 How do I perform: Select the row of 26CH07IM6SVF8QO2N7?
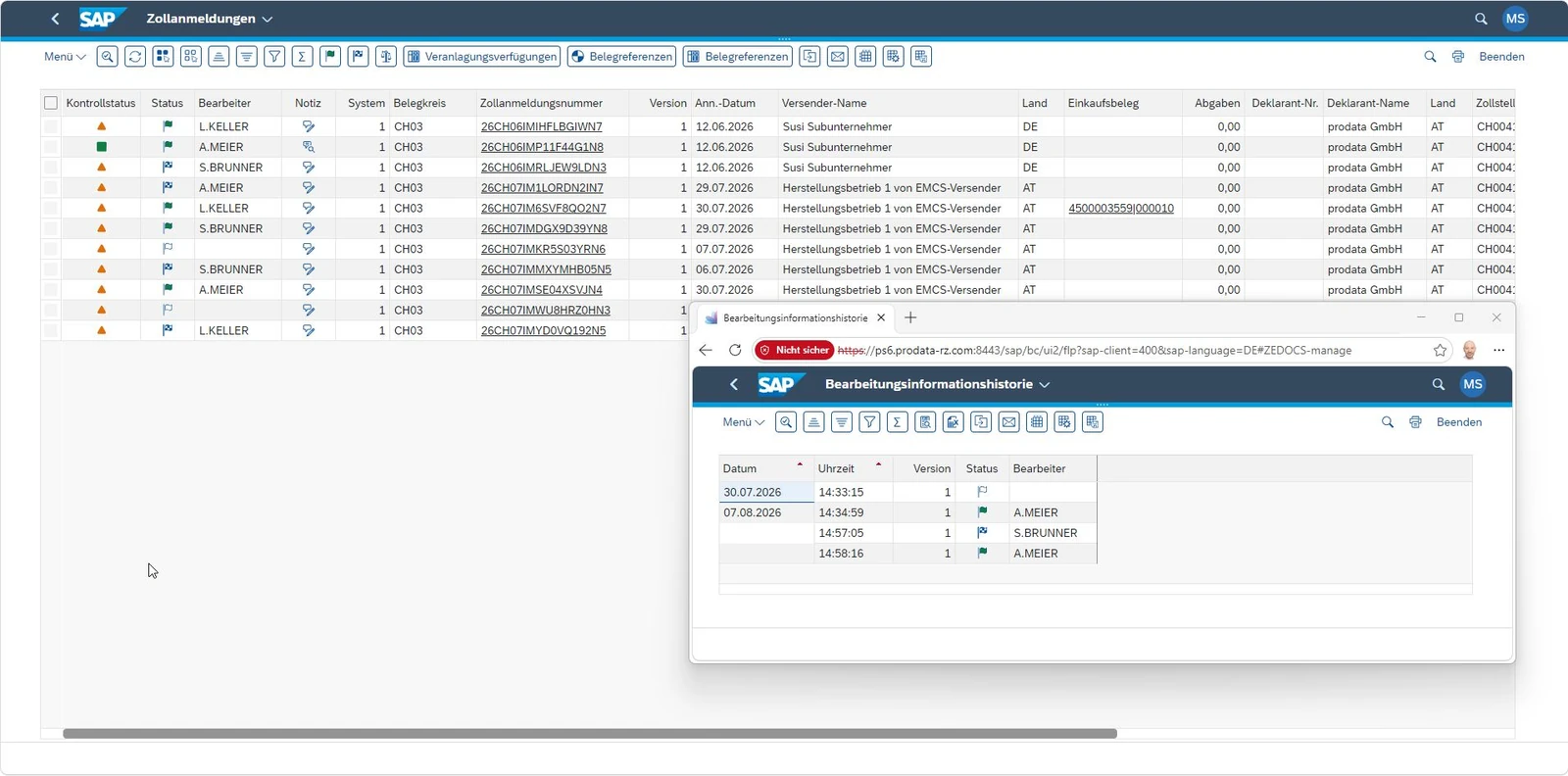(51, 208)
